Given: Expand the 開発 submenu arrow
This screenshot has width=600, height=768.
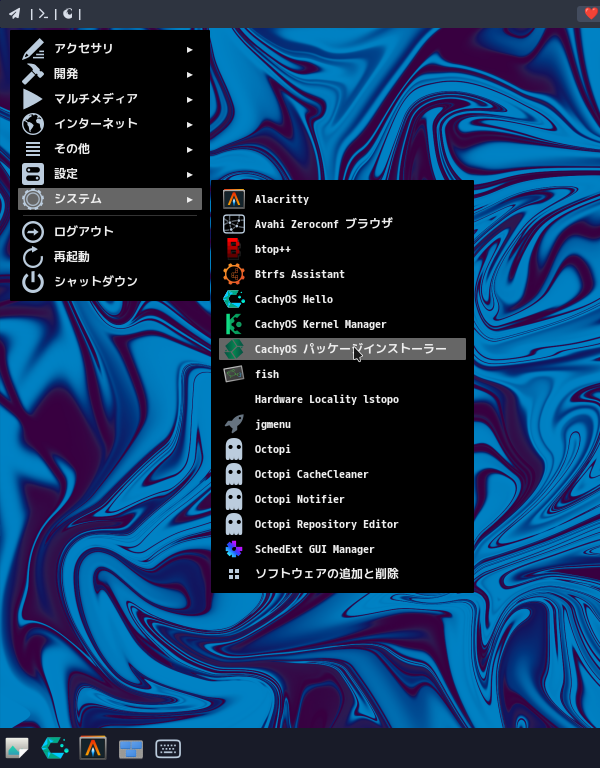Looking at the screenshot, I should click(190, 74).
